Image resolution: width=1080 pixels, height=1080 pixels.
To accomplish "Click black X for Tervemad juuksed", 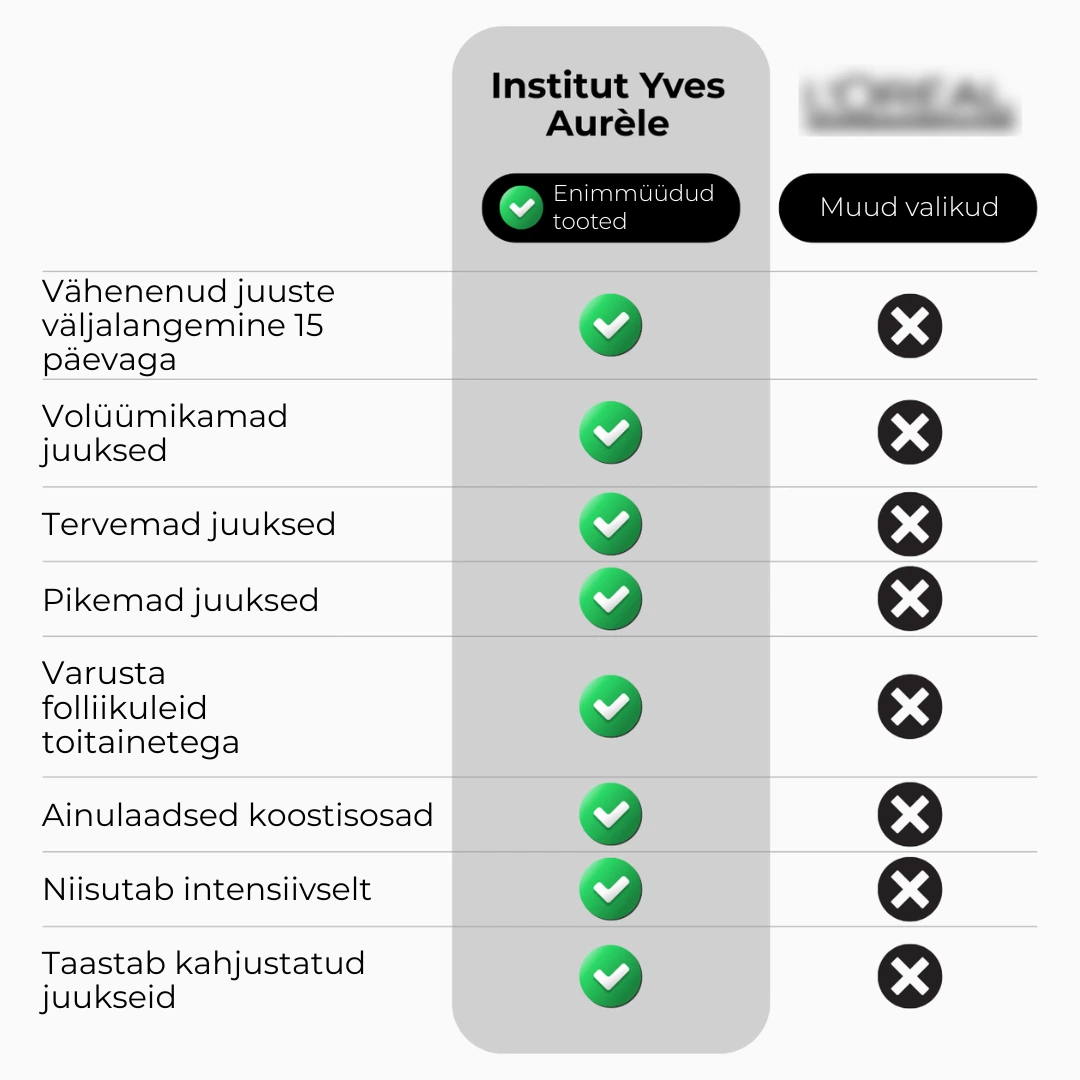I will pyautogui.click(x=909, y=524).
